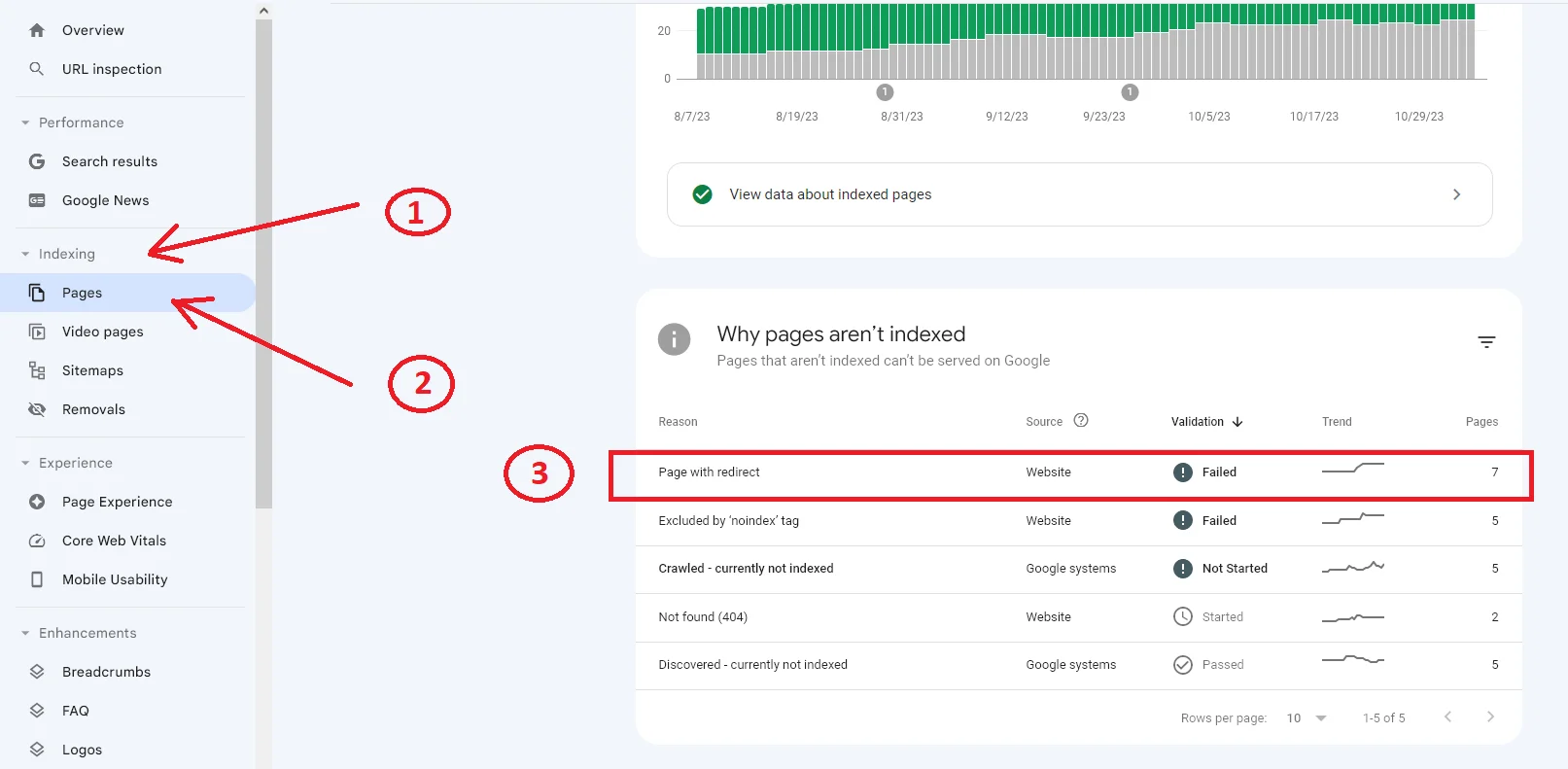1568x769 pixels.
Task: Click the trend sparkline for Page with redirect
Action: pyautogui.click(x=1353, y=469)
